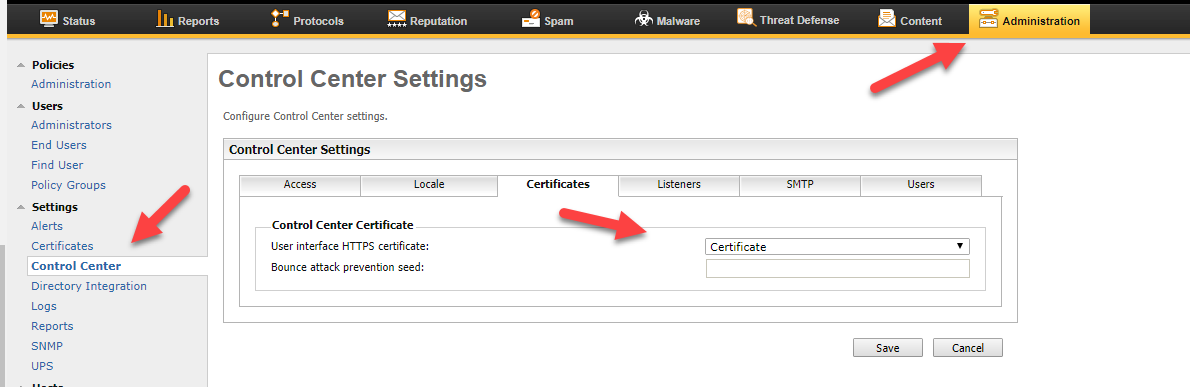Open the Status tab label
The height and width of the screenshot is (387, 1190).
click(80, 21)
